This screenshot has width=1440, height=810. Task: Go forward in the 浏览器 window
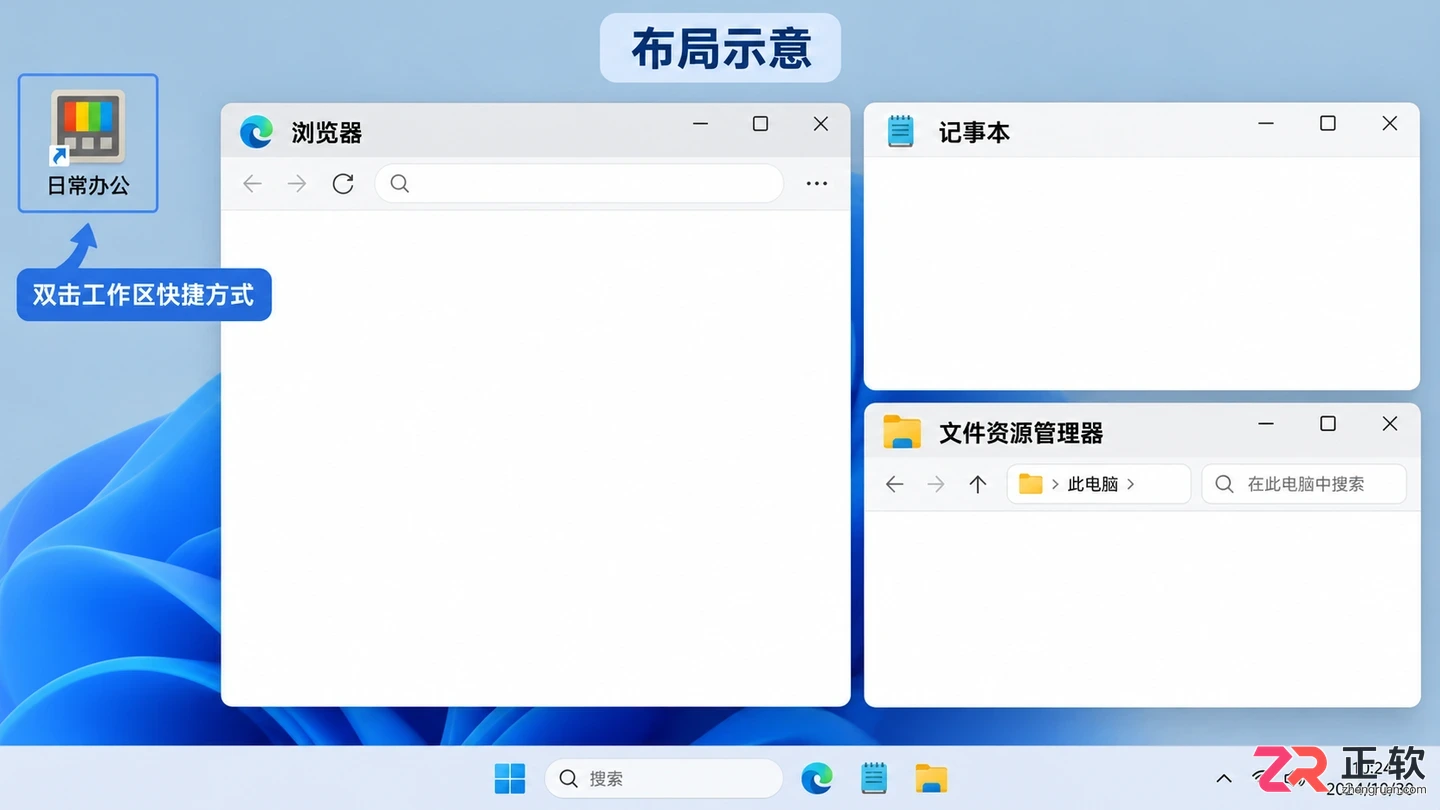(x=297, y=184)
